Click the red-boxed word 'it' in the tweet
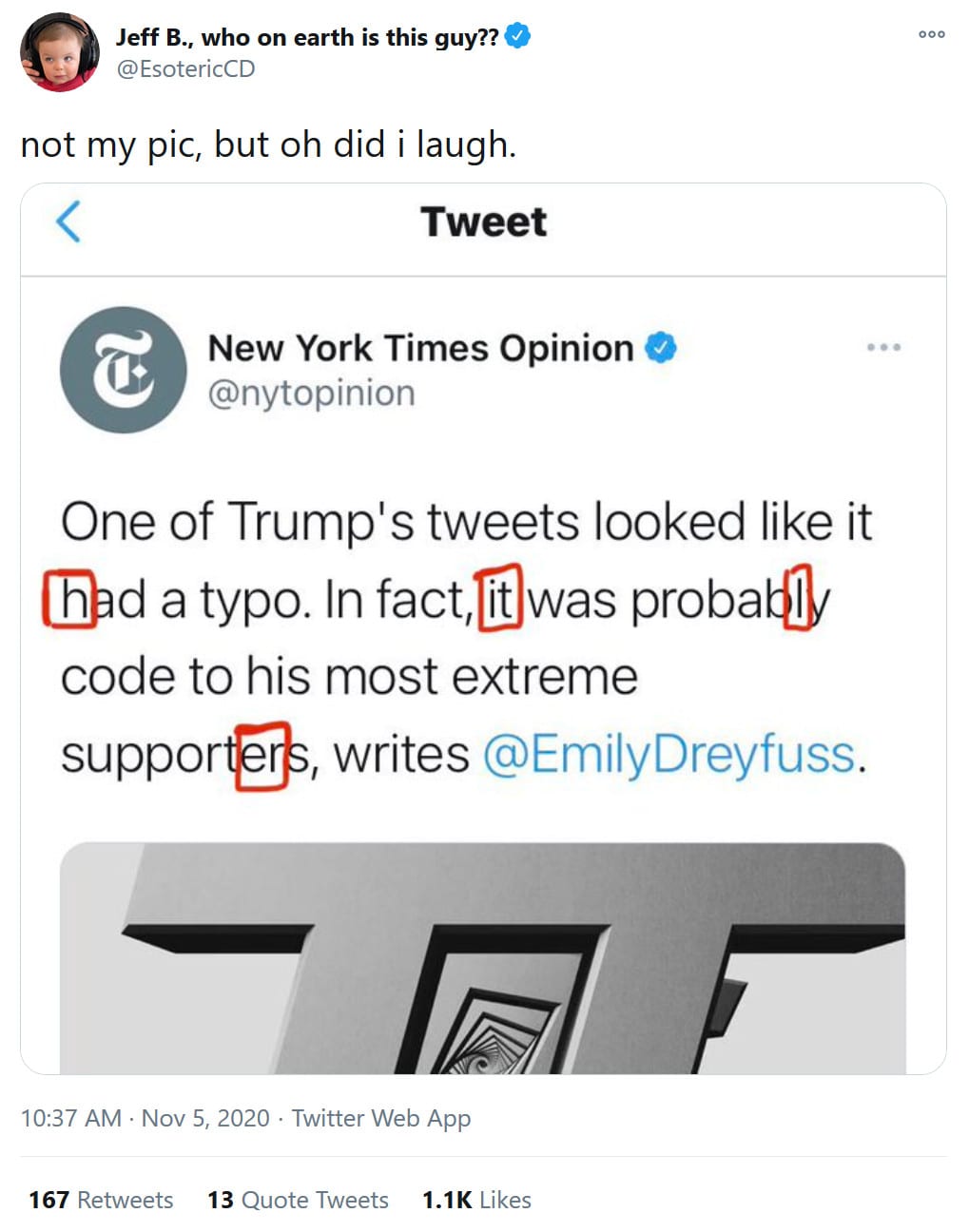 point(499,601)
